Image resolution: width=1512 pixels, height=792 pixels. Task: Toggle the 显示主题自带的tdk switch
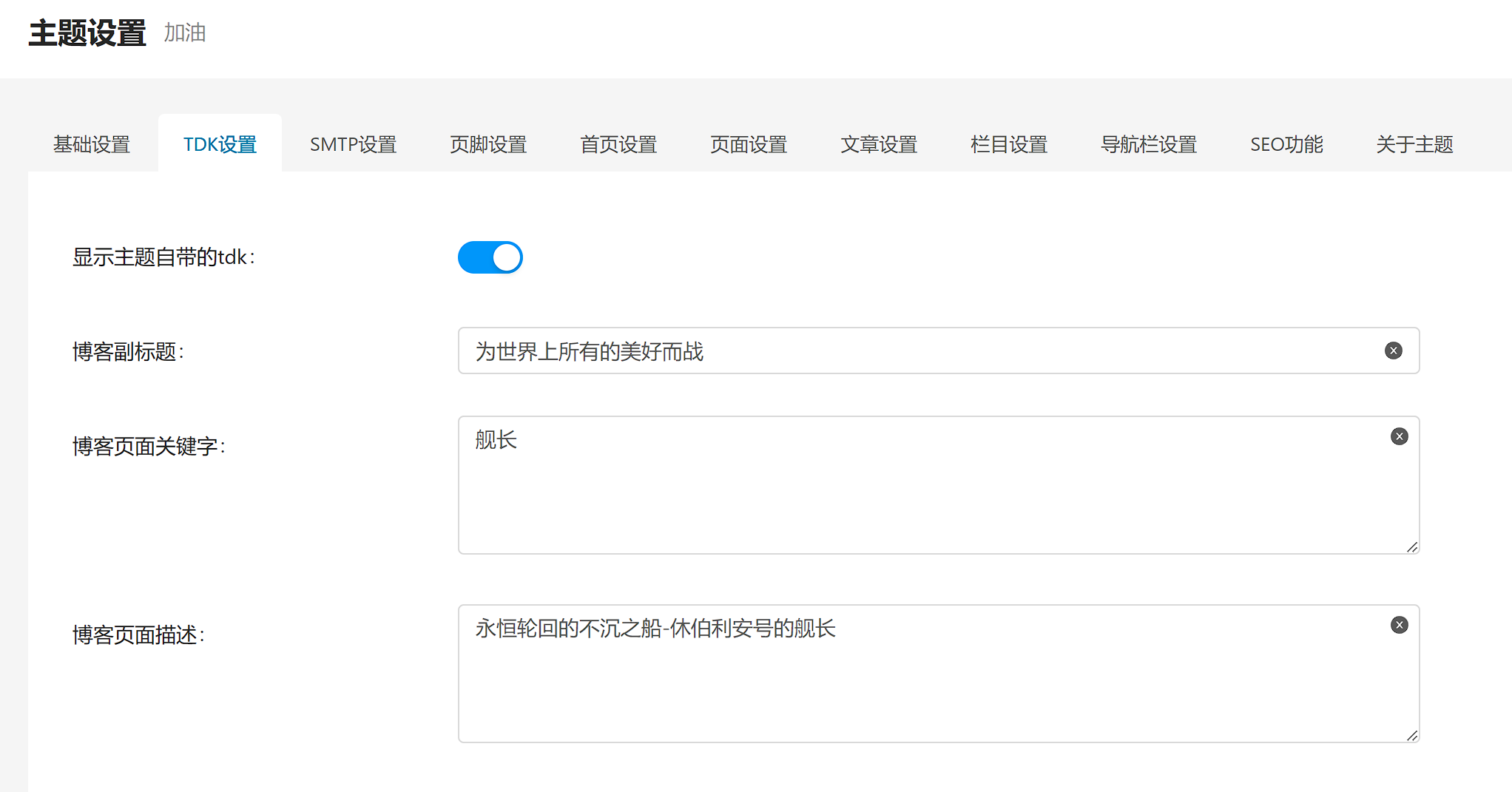490,257
